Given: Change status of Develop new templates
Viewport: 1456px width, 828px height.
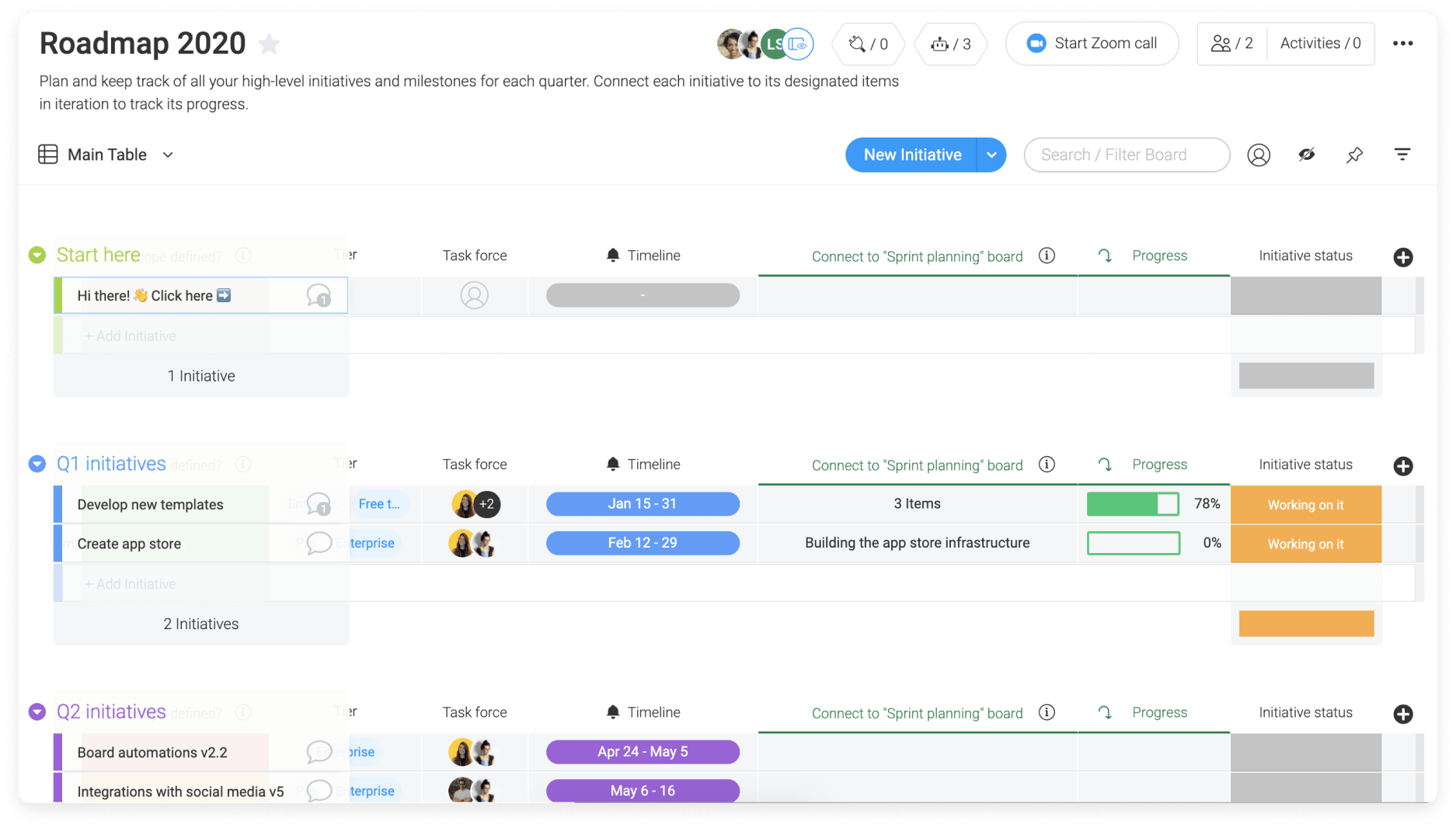Looking at the screenshot, I should click(x=1305, y=505).
